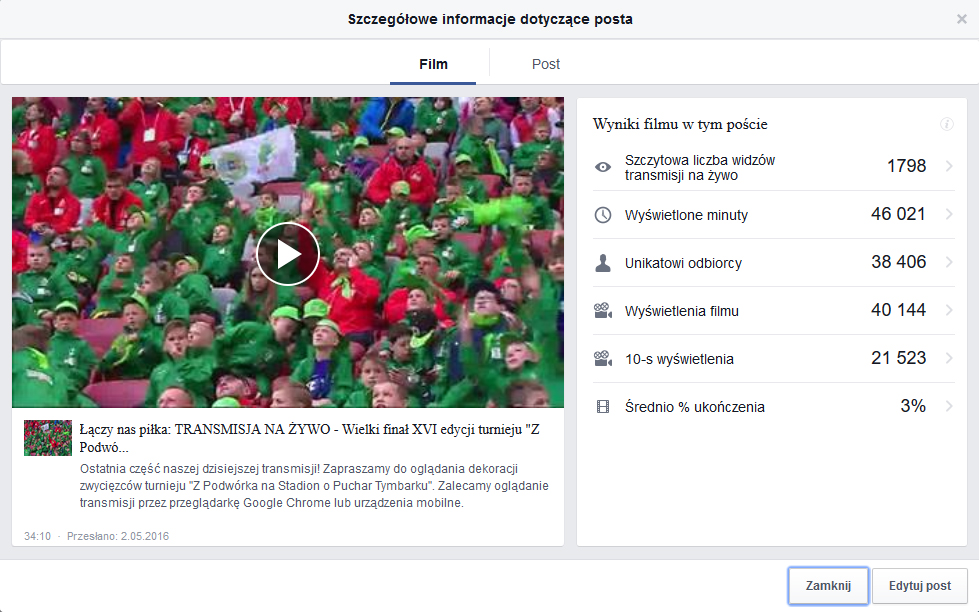Viewport: 979px width, 612px height.
Task: Close the post details dialog with X
Action: pyautogui.click(x=962, y=19)
